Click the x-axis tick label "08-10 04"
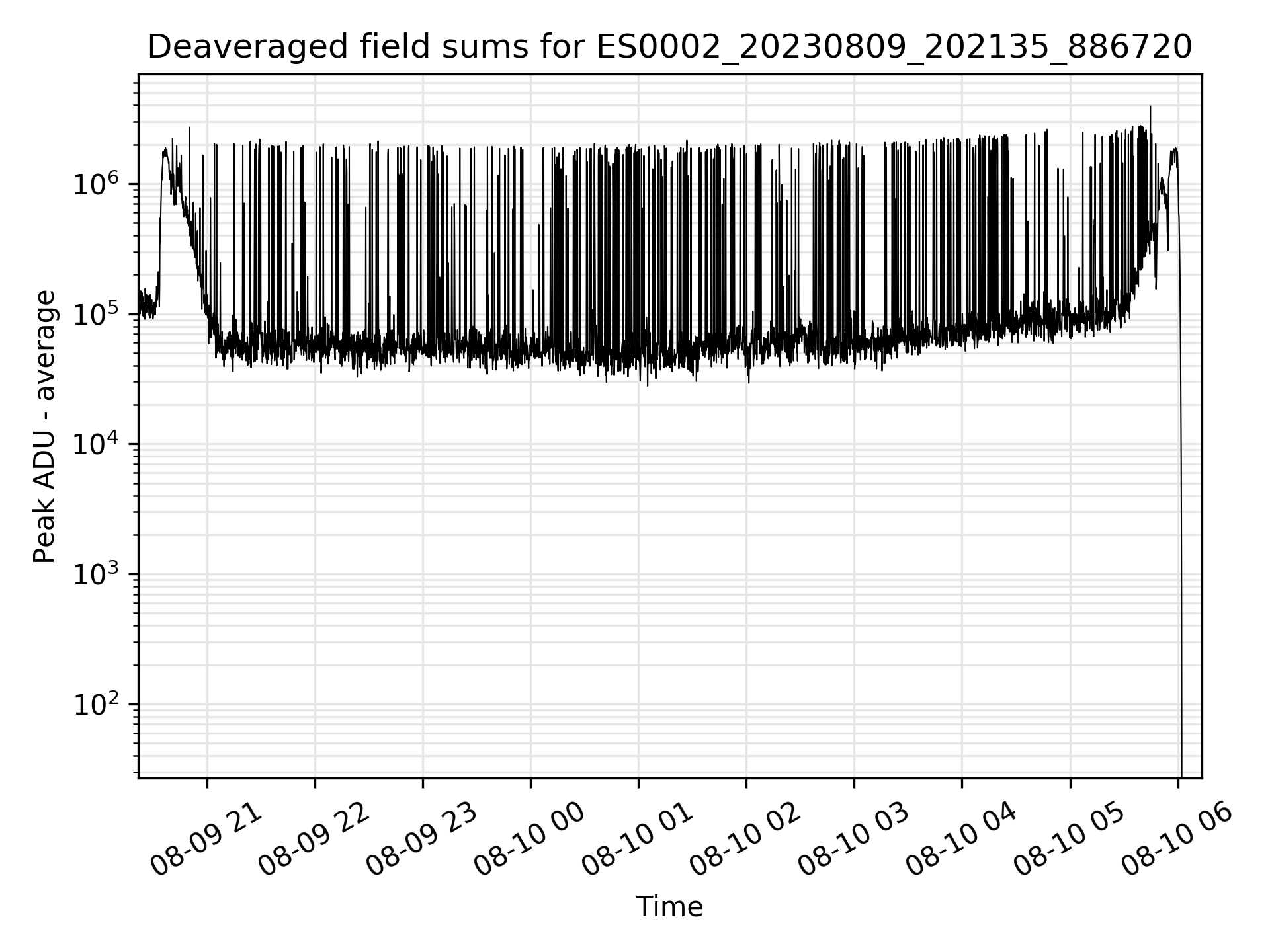 pos(961,838)
